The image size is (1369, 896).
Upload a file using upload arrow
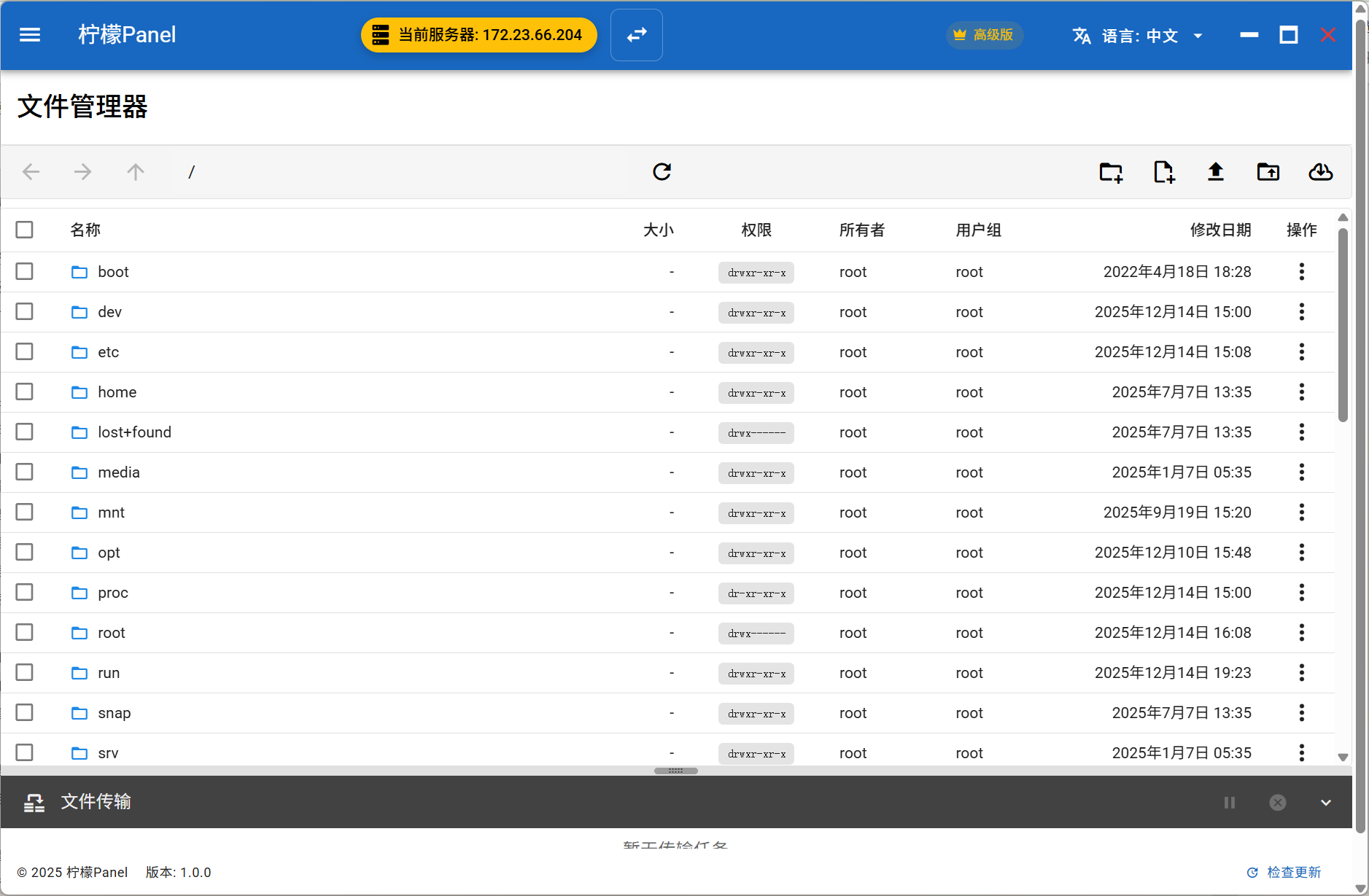click(x=1215, y=172)
